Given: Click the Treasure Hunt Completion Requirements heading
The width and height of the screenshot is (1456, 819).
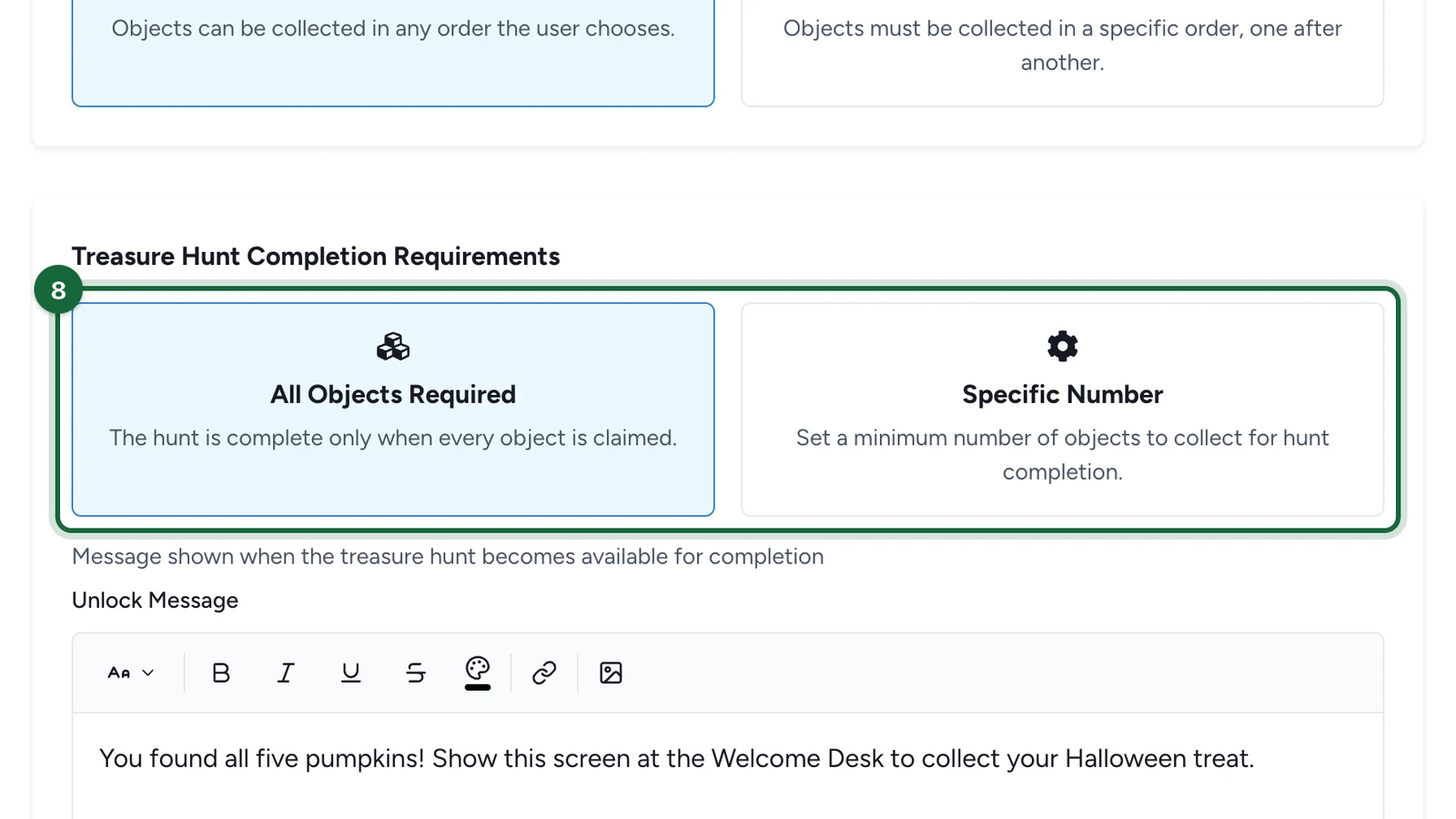Looking at the screenshot, I should (316, 257).
